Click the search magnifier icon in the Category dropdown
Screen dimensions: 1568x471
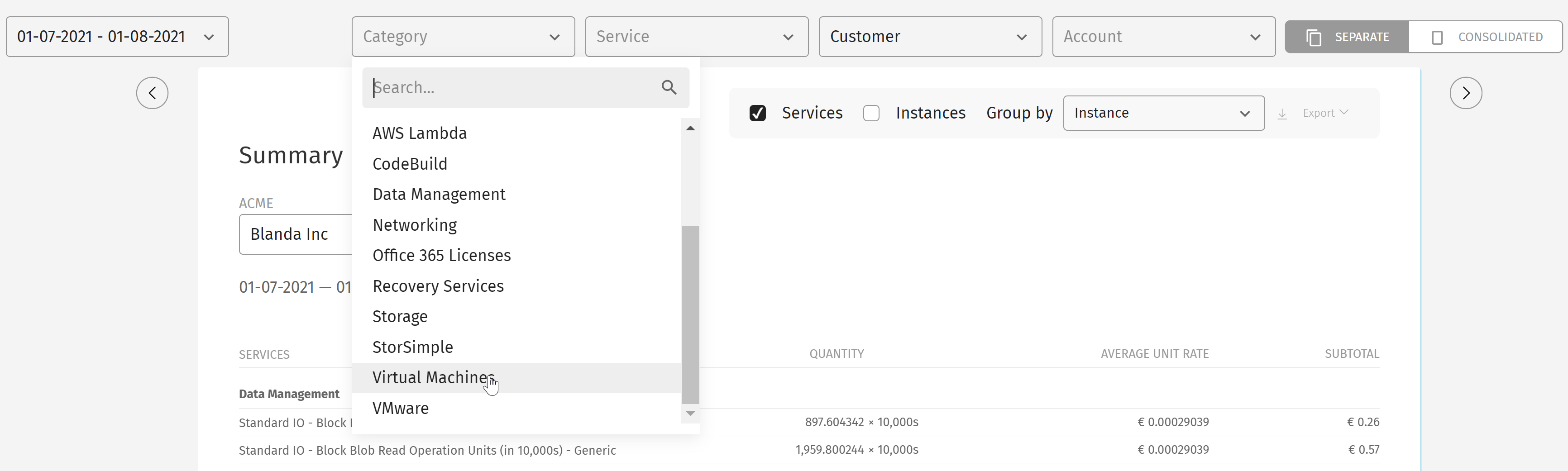tap(669, 87)
